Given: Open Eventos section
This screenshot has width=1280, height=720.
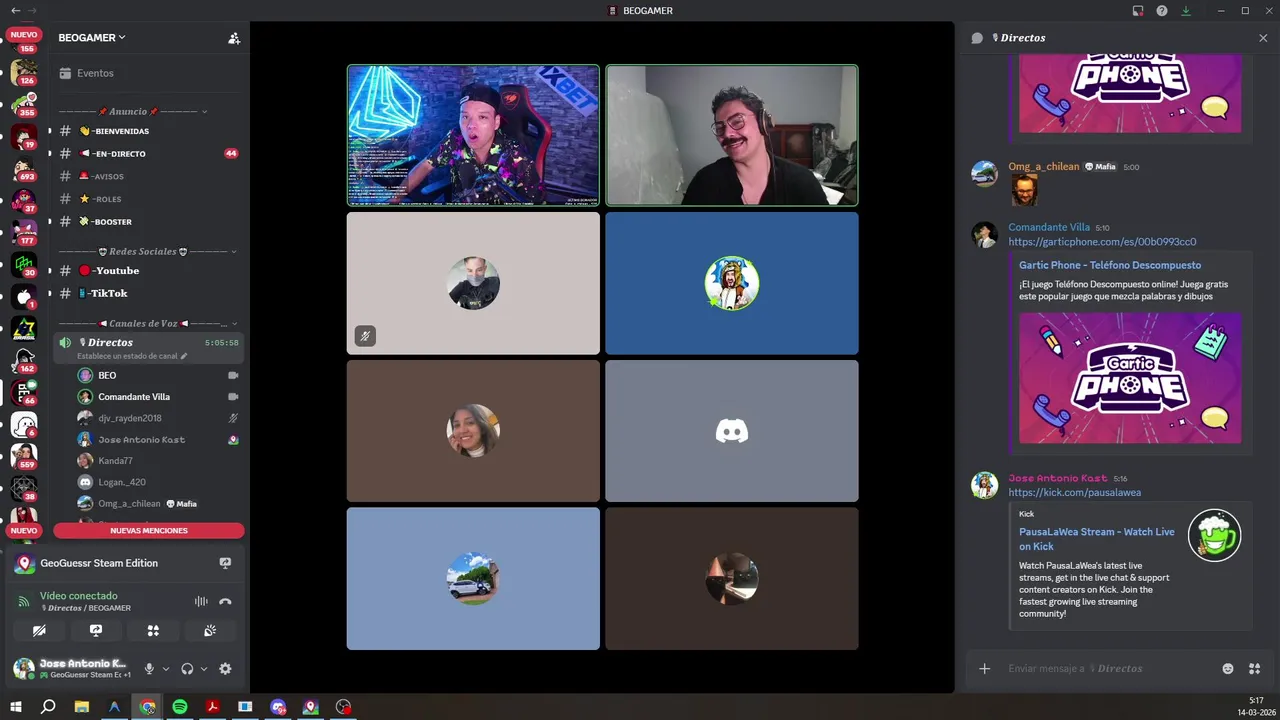Looking at the screenshot, I should [x=148, y=73].
